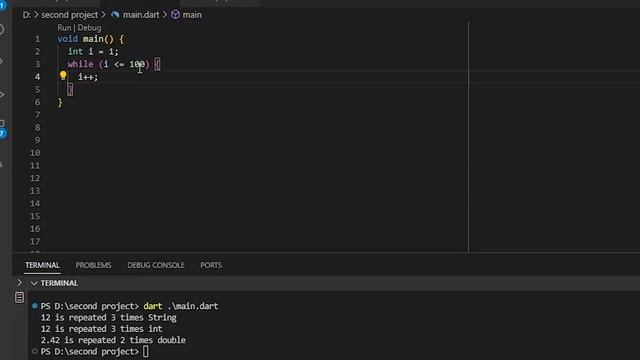Click the 100 value in the while condition
This screenshot has width=640, height=360.
[x=137, y=64]
